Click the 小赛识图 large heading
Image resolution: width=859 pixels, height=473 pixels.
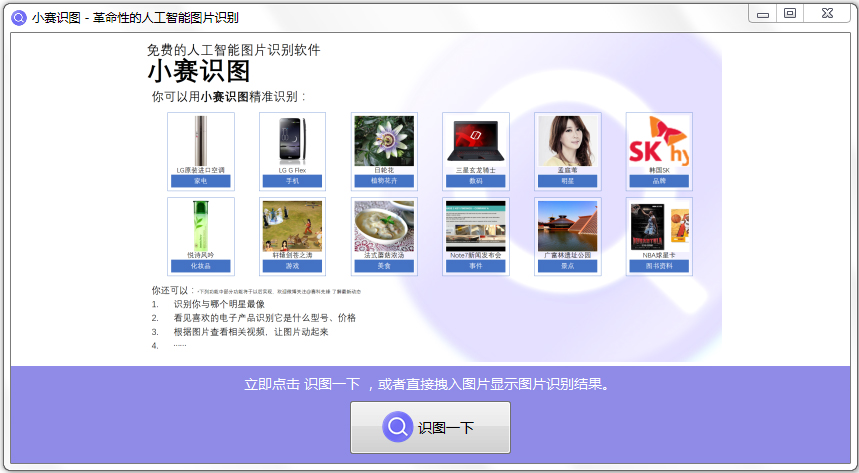pyautogui.click(x=199, y=71)
